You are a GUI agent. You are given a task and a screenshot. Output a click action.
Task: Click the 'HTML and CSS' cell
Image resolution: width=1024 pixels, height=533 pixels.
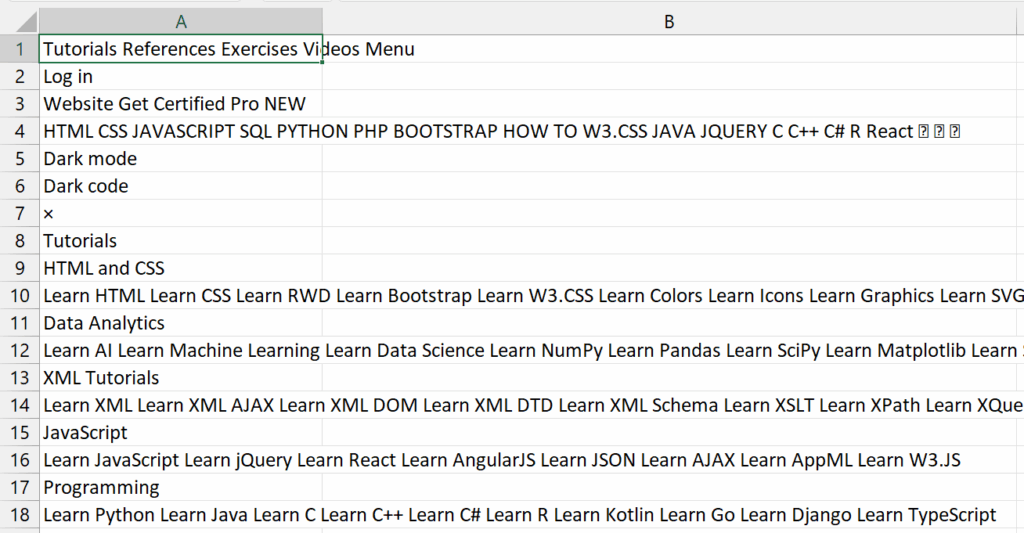pos(181,268)
